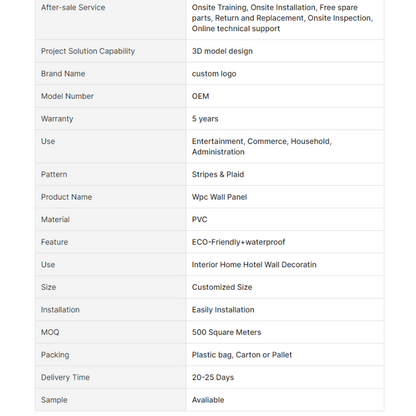This screenshot has width=416, height=416.
Task: Click the 500 Square Meters MOQ value
Action: pos(226,332)
